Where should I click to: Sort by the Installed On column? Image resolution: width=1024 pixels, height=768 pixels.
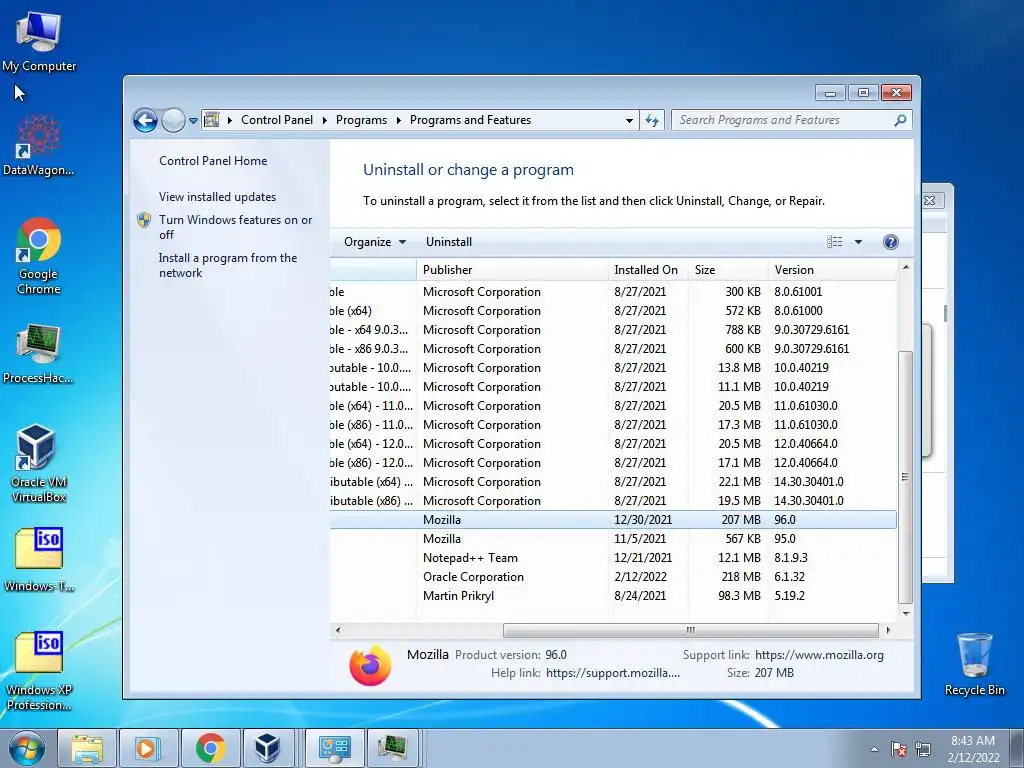[x=647, y=270]
